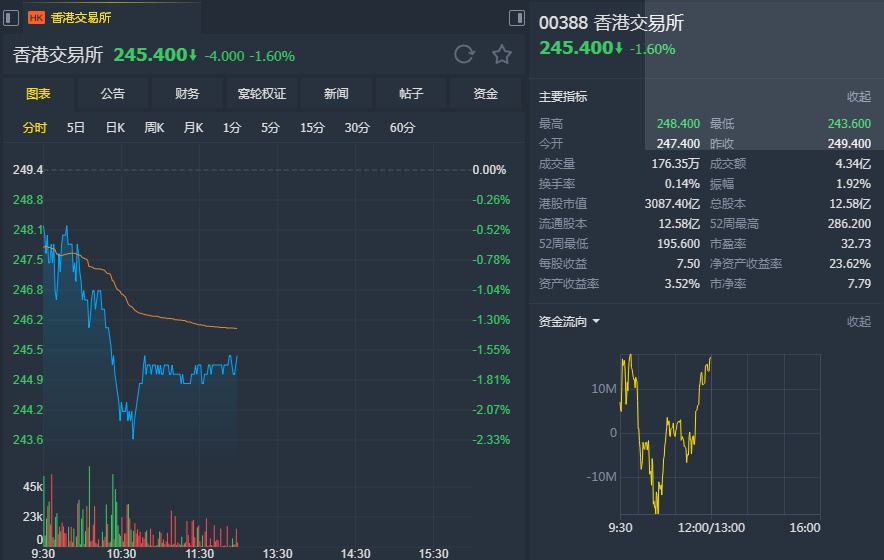
Task: Open the 财务 tab
Action: (x=187, y=94)
